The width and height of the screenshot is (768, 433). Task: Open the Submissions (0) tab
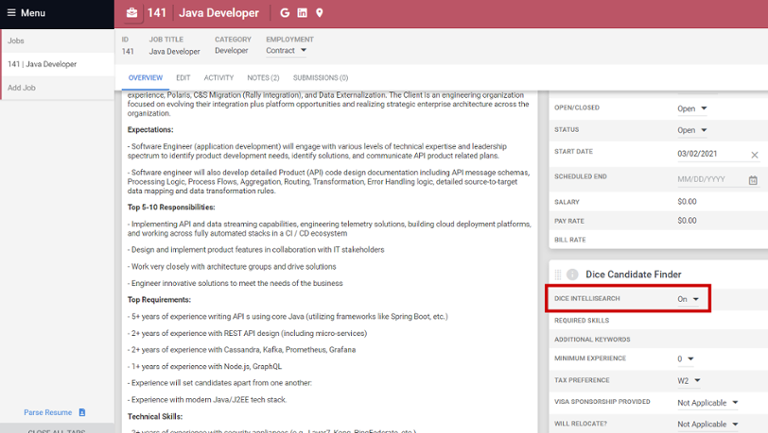pyautogui.click(x=320, y=78)
